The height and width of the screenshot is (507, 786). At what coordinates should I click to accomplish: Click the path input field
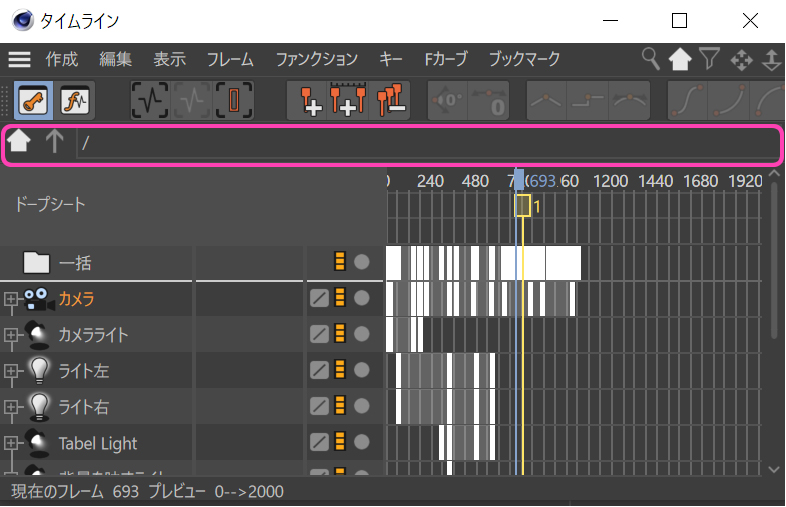point(430,144)
